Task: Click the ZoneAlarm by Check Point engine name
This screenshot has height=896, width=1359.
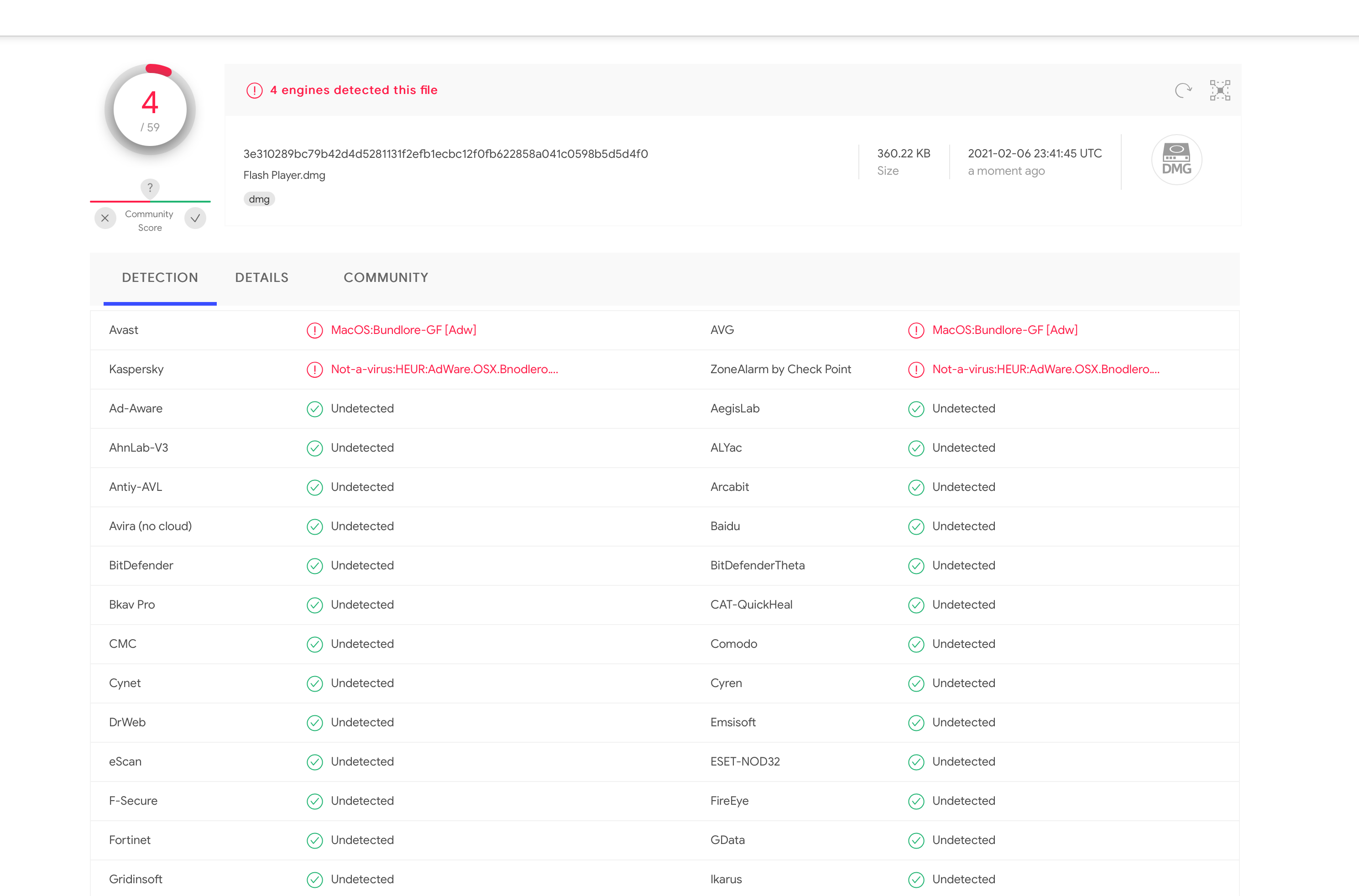Action: [x=781, y=369]
